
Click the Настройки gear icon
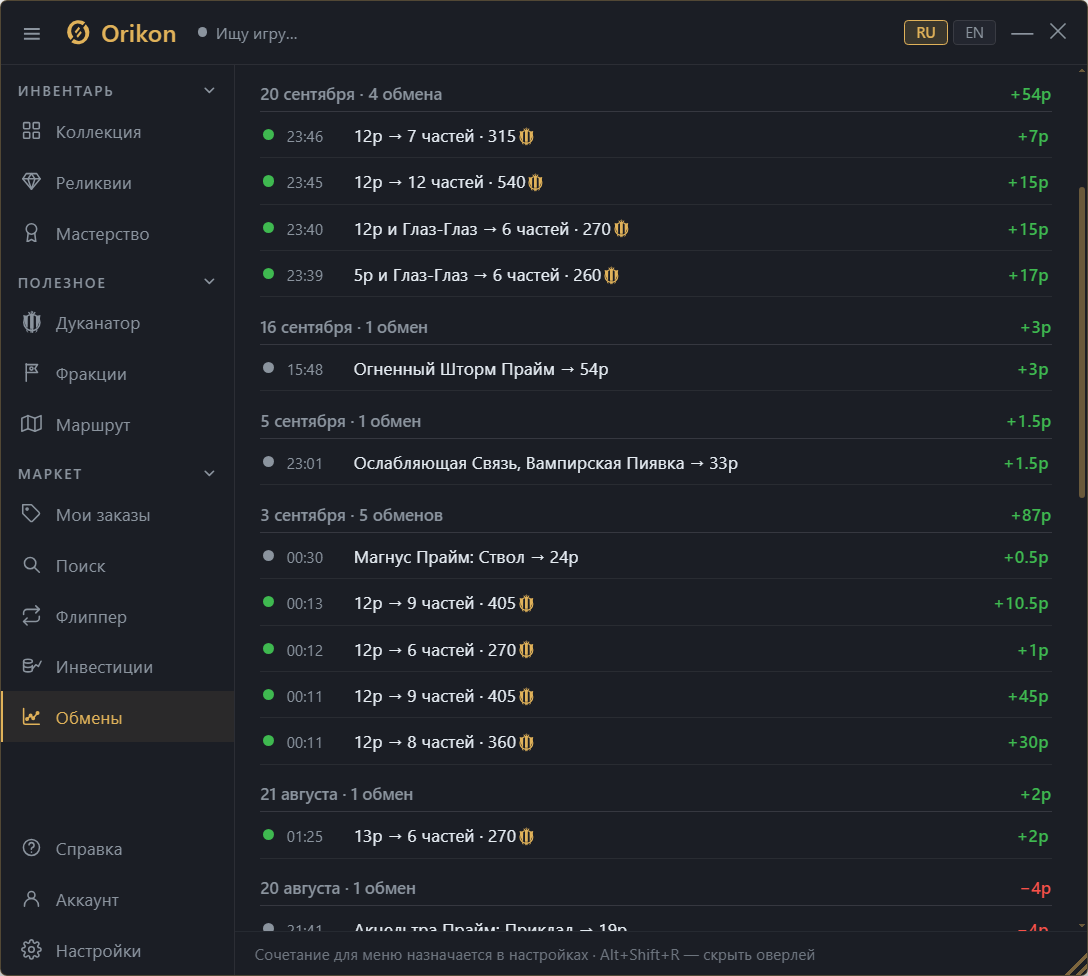pyautogui.click(x=31, y=950)
